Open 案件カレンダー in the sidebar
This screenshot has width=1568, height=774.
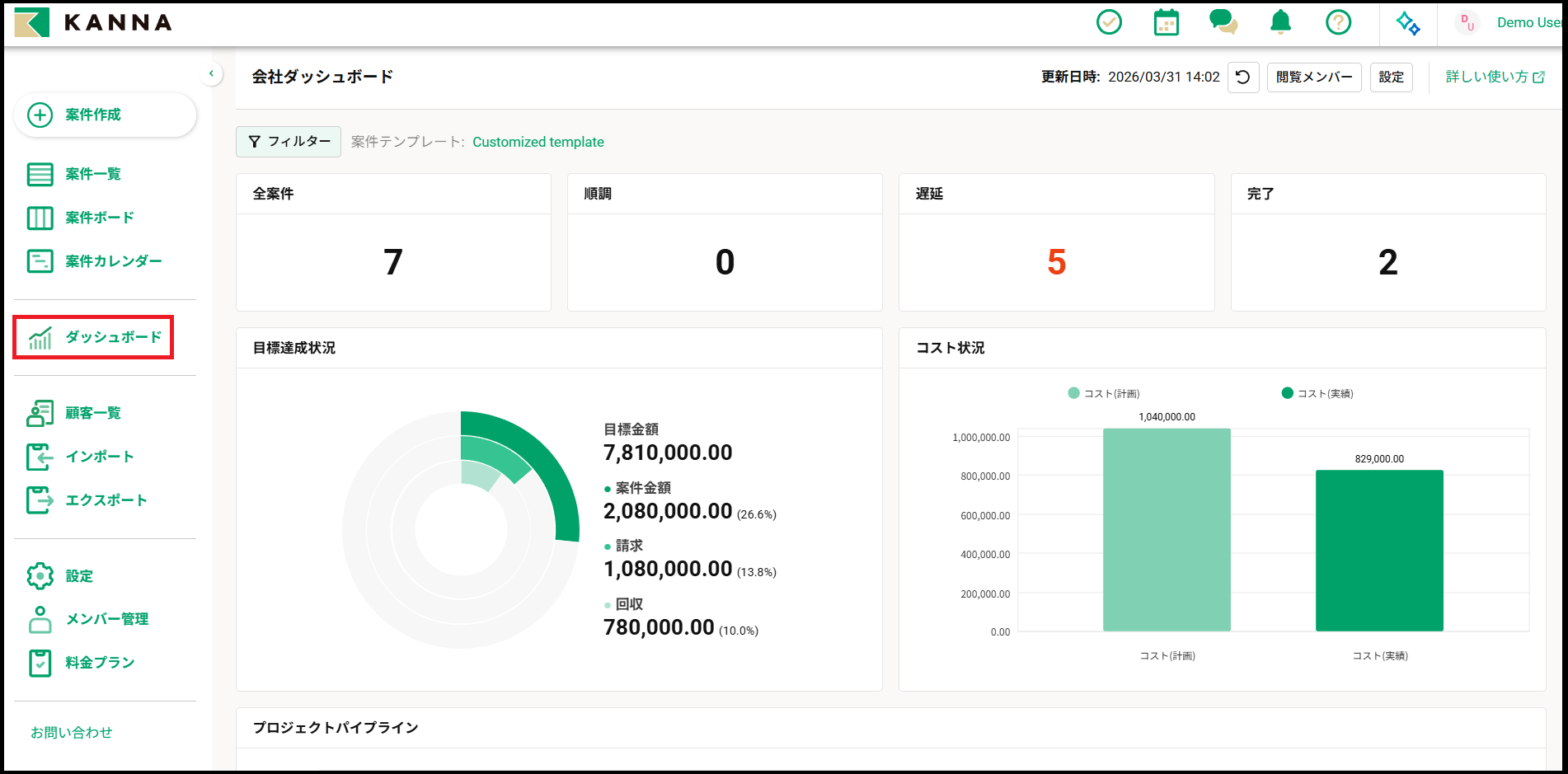point(114,261)
